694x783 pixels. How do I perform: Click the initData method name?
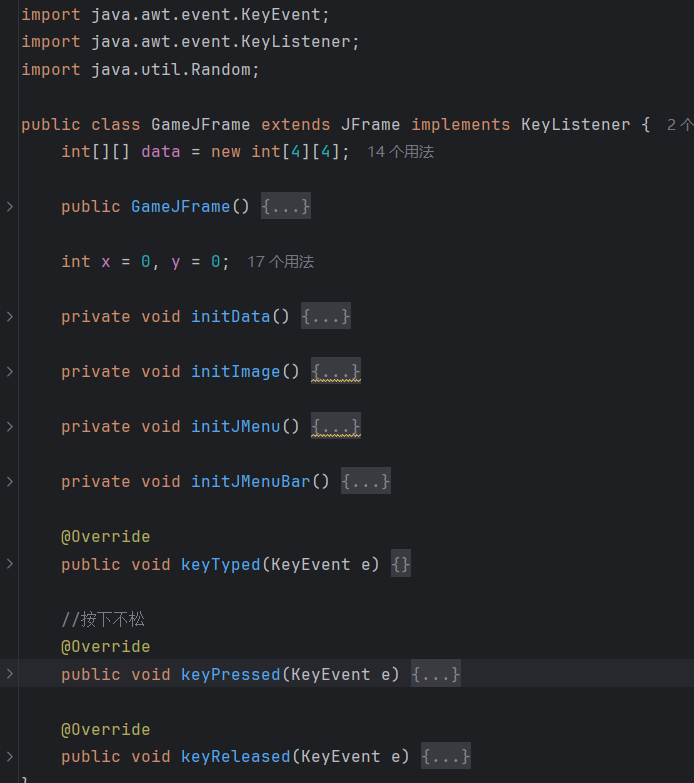coord(231,316)
